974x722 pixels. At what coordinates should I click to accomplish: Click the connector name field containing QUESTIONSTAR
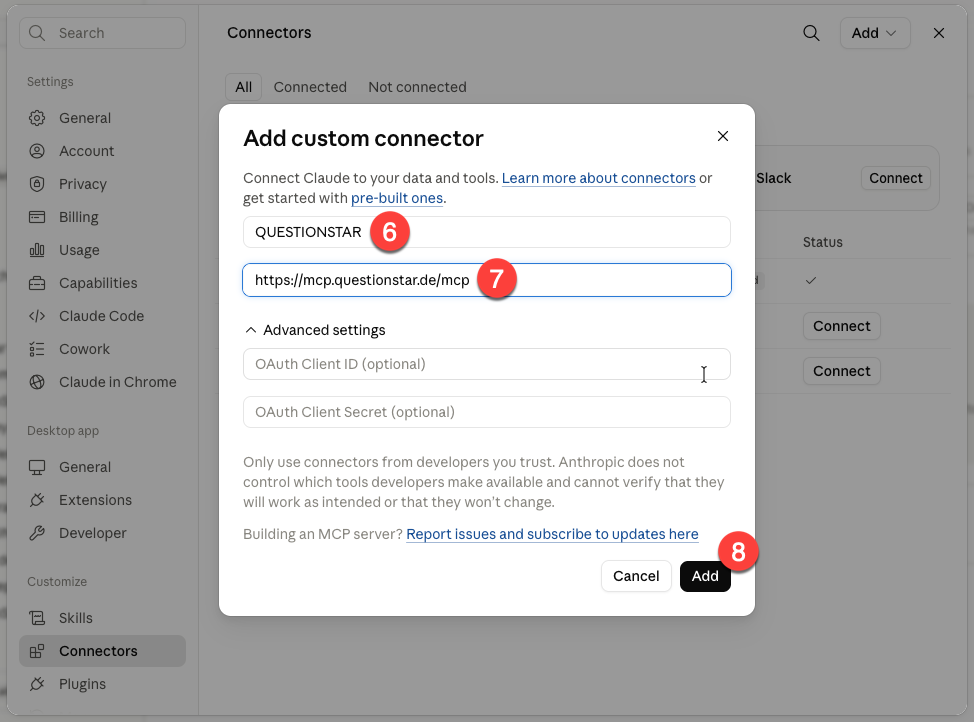pos(487,232)
